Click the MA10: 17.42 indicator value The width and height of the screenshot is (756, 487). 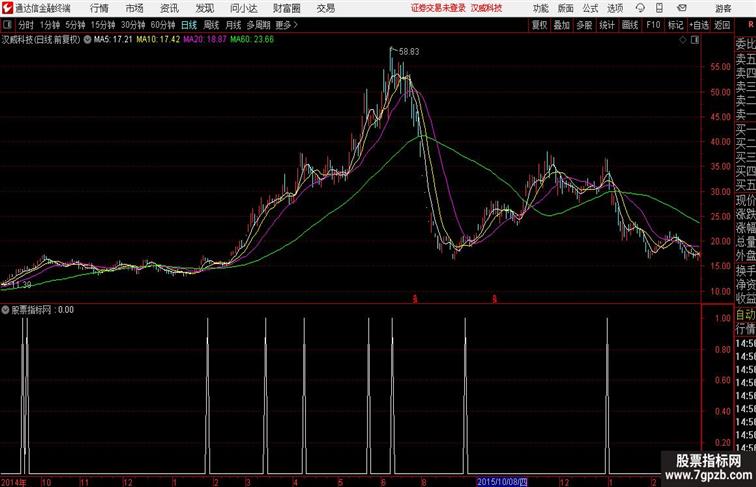pyautogui.click(x=158, y=40)
